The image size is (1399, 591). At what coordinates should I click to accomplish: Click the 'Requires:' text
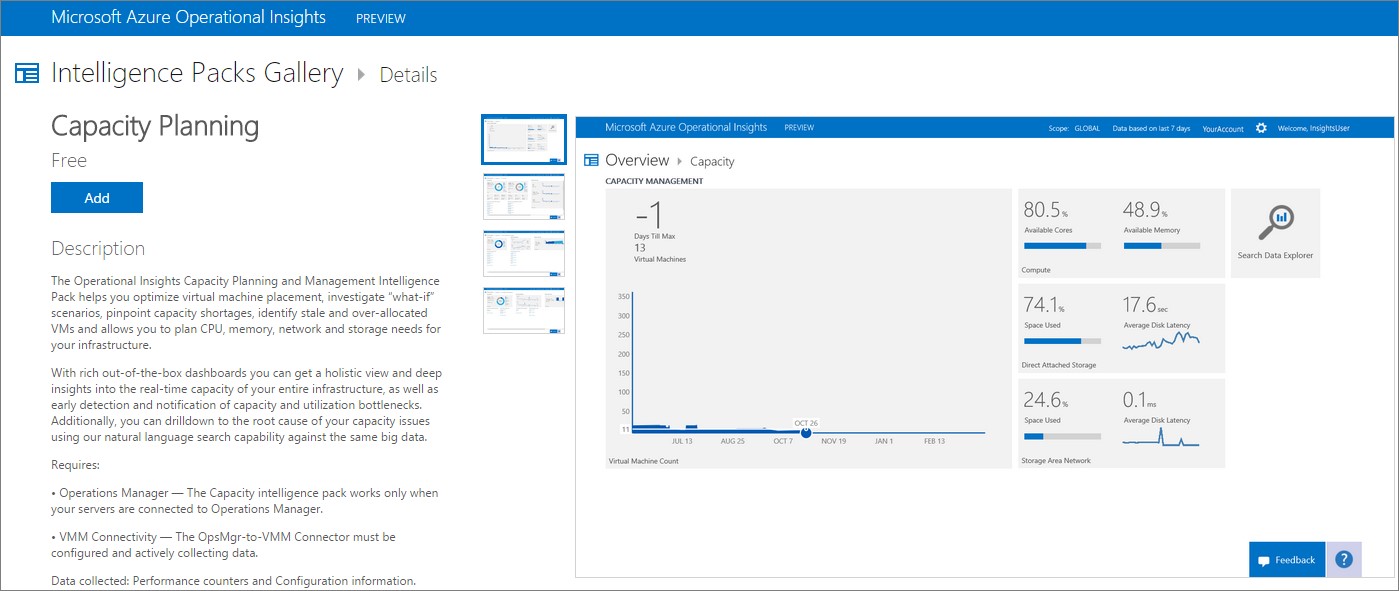tap(75, 465)
